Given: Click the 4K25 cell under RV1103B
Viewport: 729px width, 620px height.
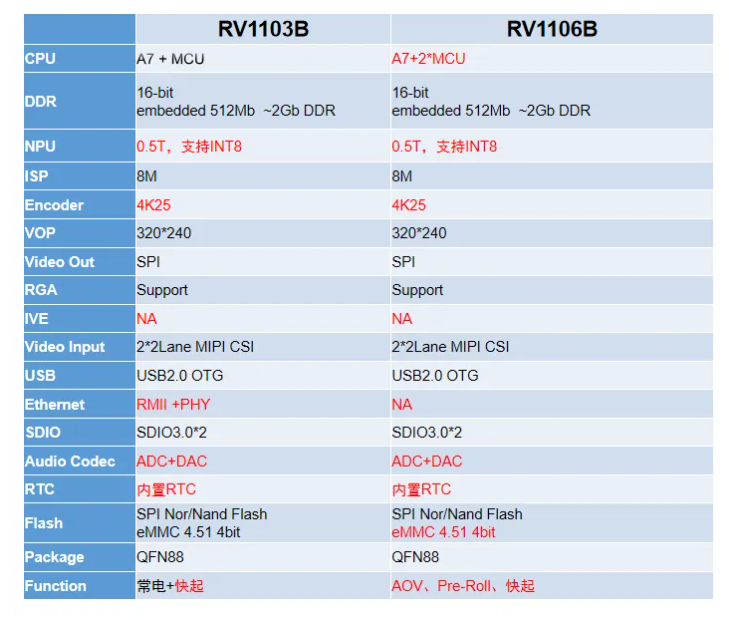Looking at the screenshot, I should coord(154,205).
